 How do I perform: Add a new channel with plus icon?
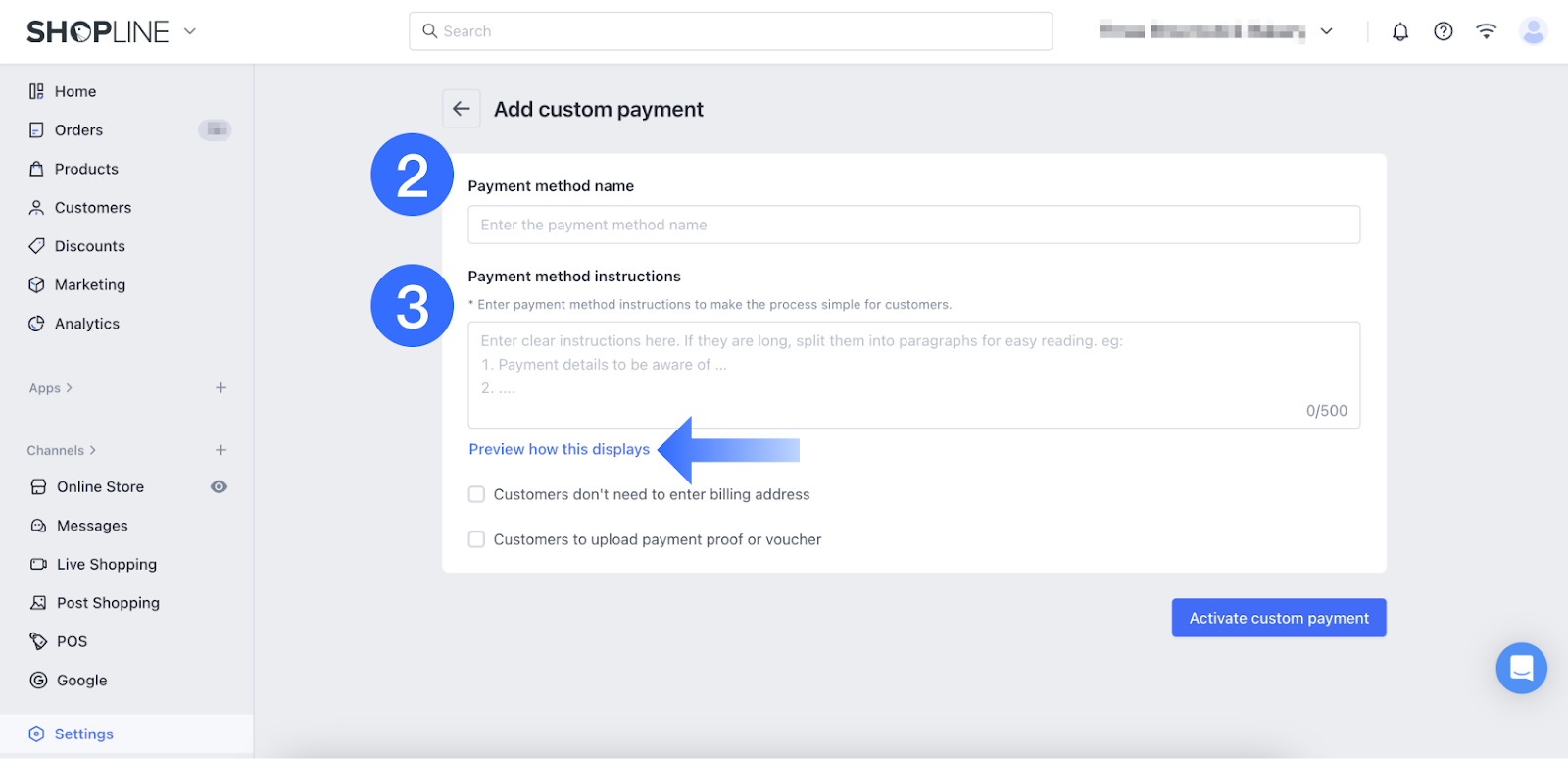pyautogui.click(x=221, y=450)
